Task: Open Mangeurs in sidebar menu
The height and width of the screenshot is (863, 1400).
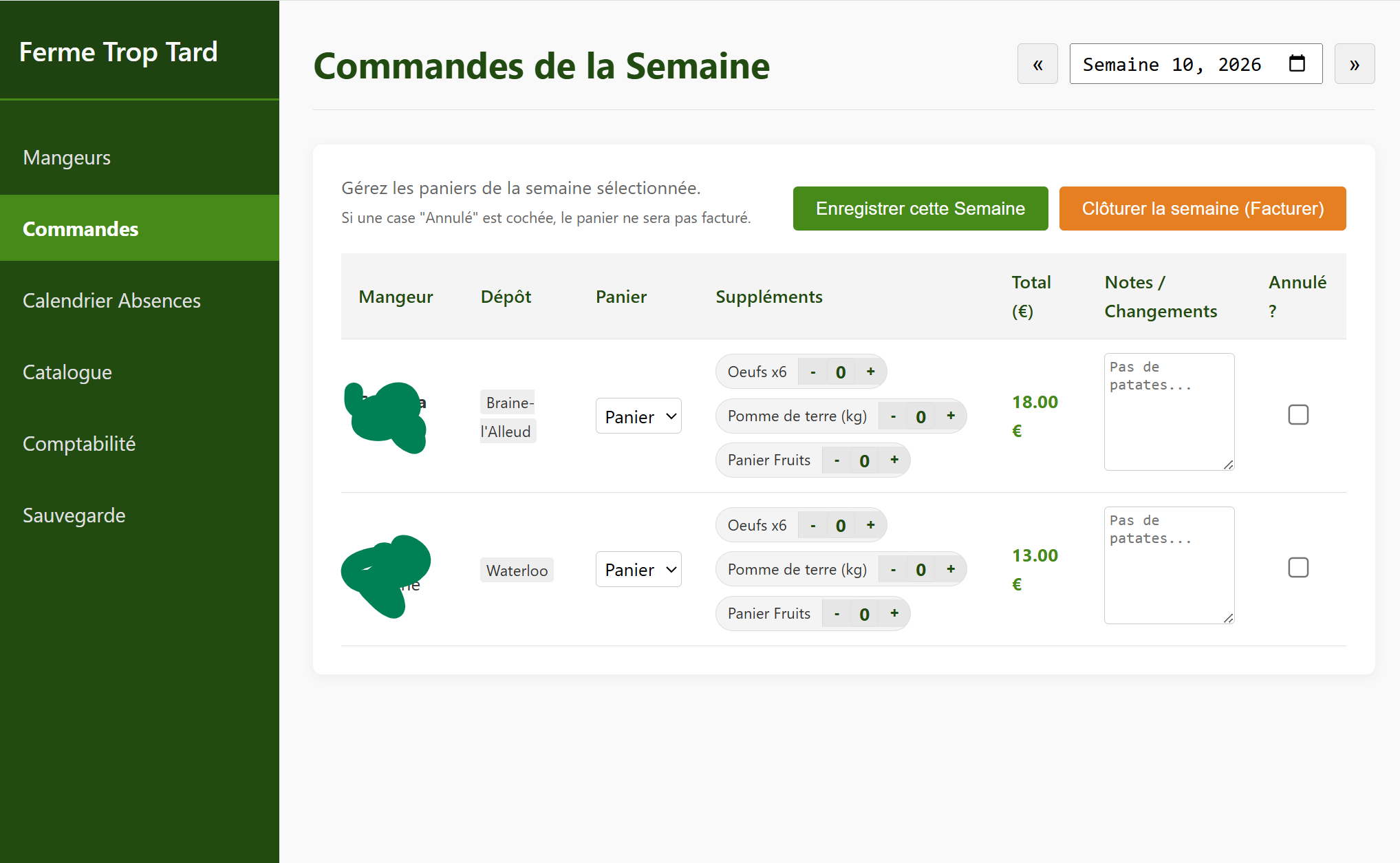Action: point(67,158)
